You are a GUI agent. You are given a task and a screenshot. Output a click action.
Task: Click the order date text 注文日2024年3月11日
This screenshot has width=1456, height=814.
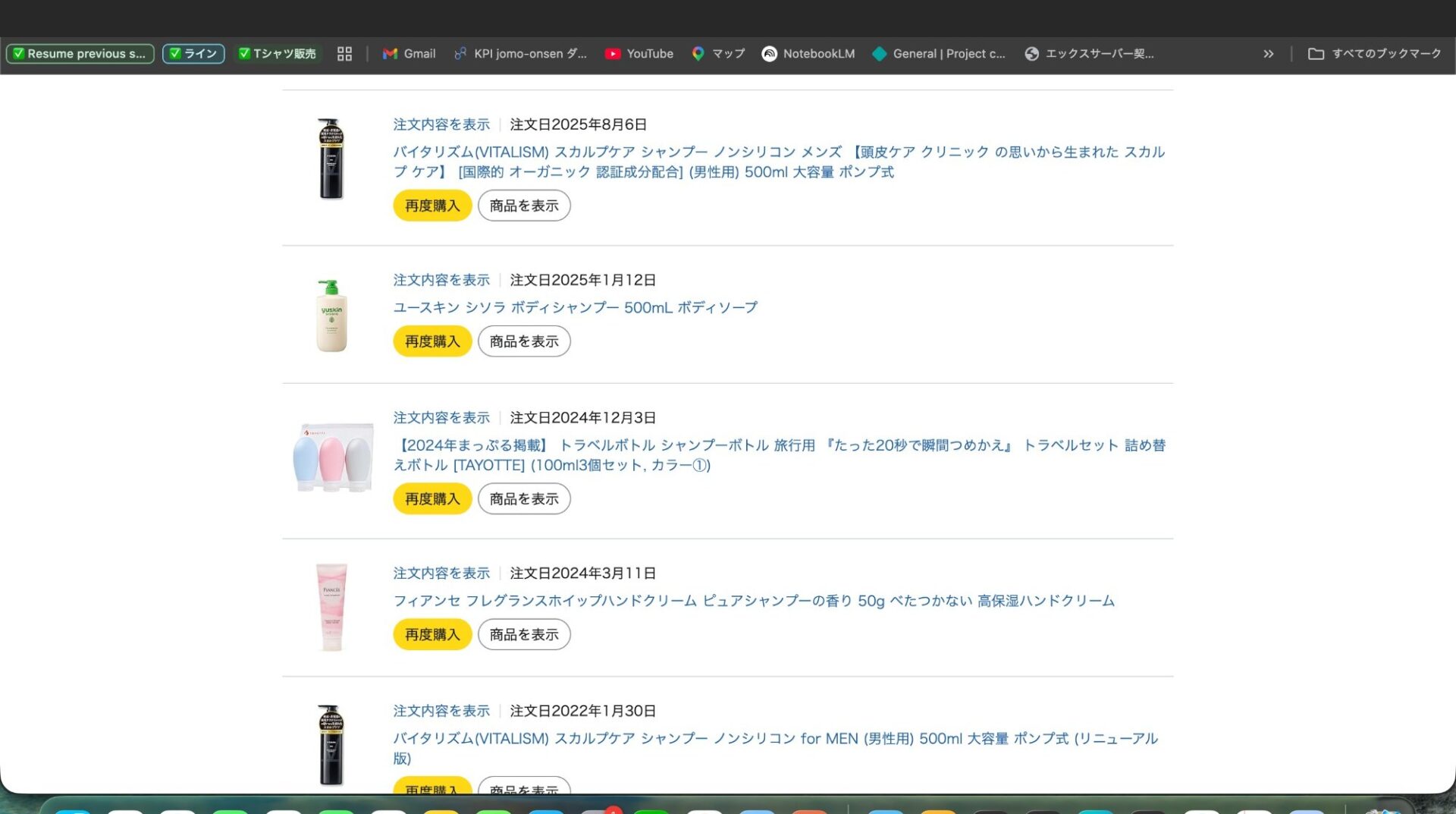point(583,574)
